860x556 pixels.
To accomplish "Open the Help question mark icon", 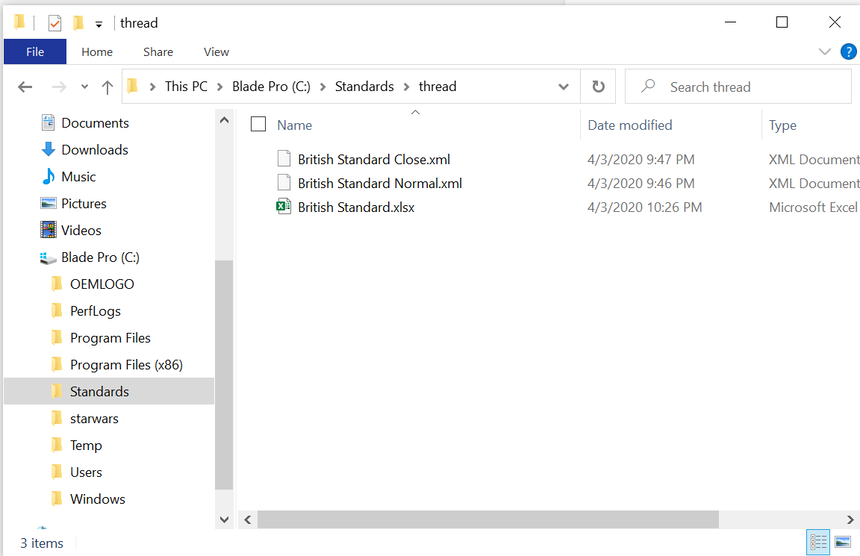I will point(848,52).
